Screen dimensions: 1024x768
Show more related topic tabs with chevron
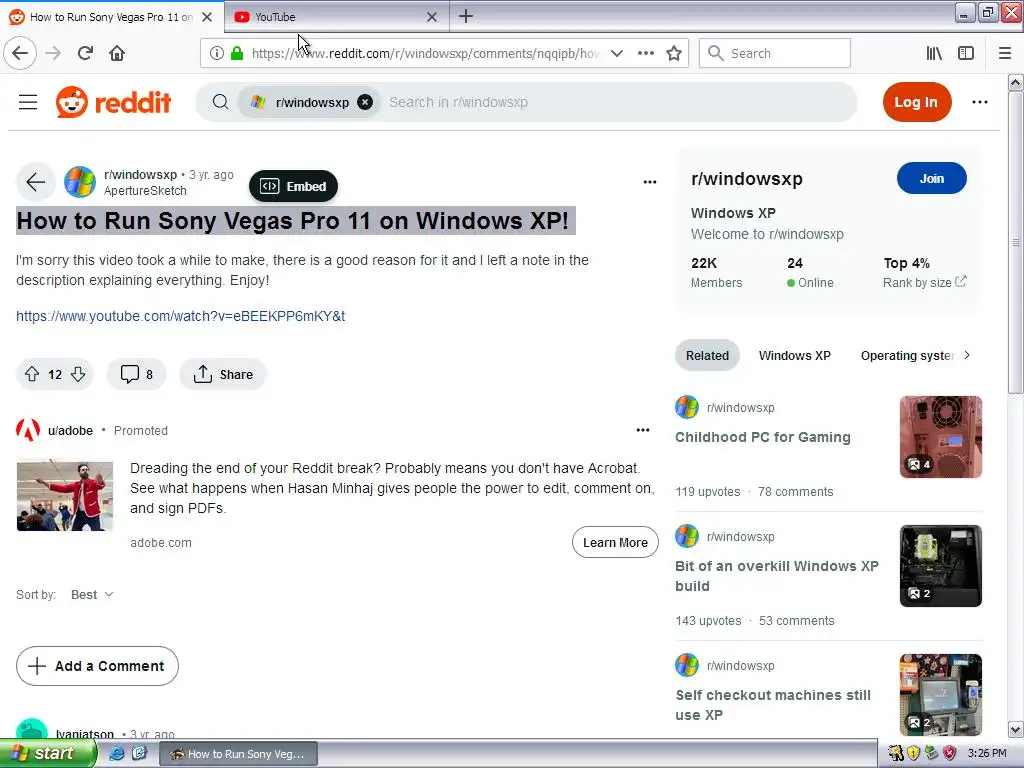click(x=967, y=355)
